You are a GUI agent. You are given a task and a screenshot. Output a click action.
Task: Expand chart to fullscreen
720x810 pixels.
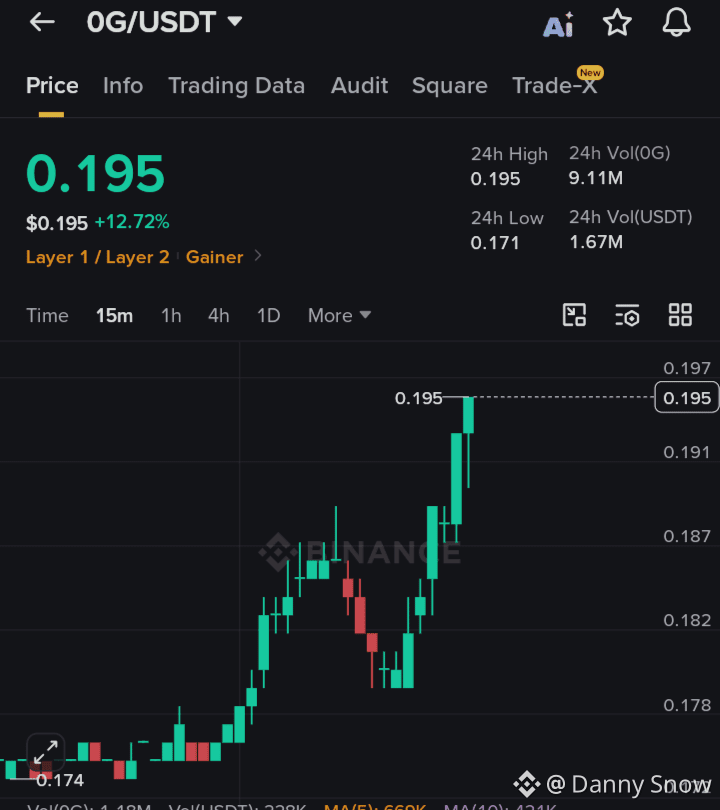pyautogui.click(x=45, y=752)
